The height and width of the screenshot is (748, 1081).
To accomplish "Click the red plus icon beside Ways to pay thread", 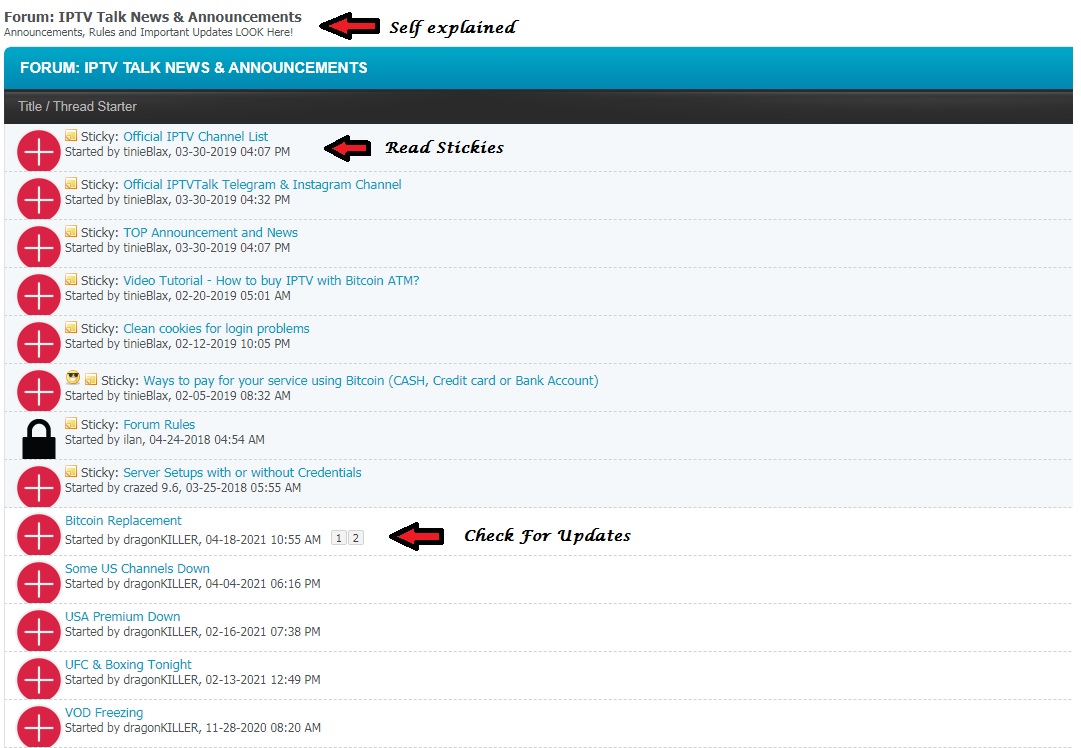I will 39,391.
